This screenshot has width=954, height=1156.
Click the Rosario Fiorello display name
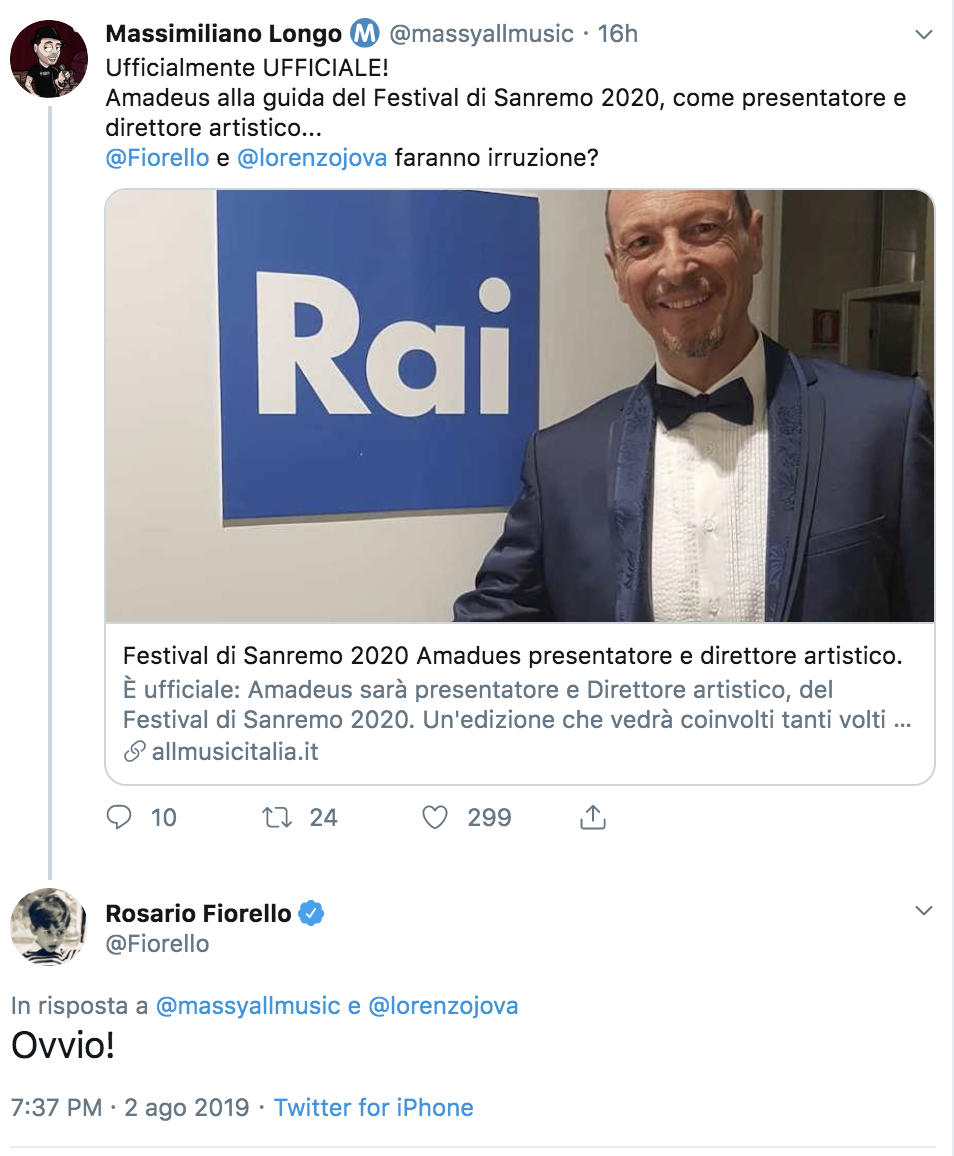click(x=198, y=913)
